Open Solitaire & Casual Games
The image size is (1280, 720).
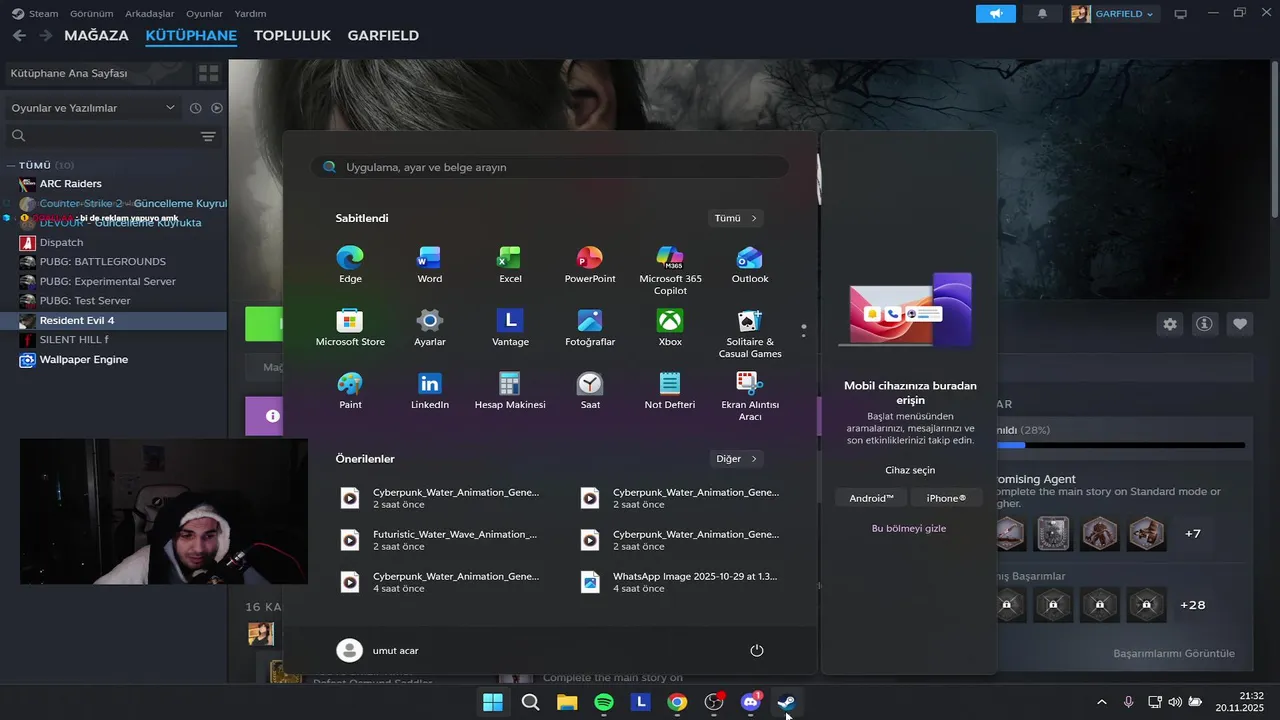(750, 334)
